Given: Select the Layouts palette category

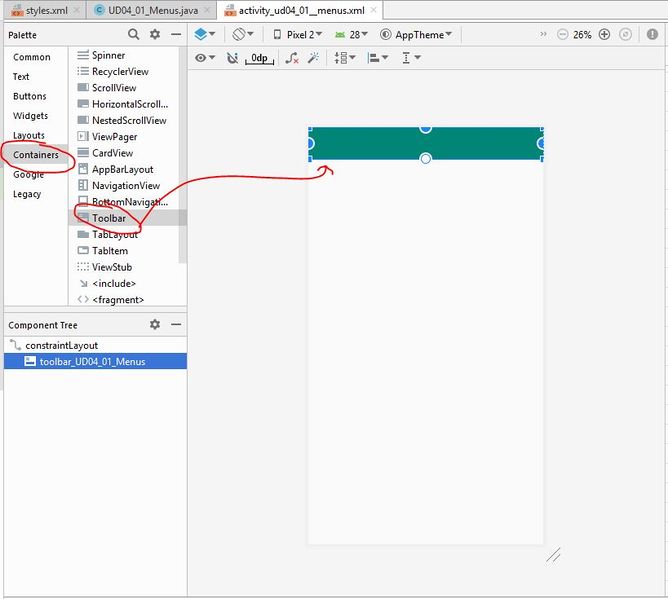Looking at the screenshot, I should point(29,135).
